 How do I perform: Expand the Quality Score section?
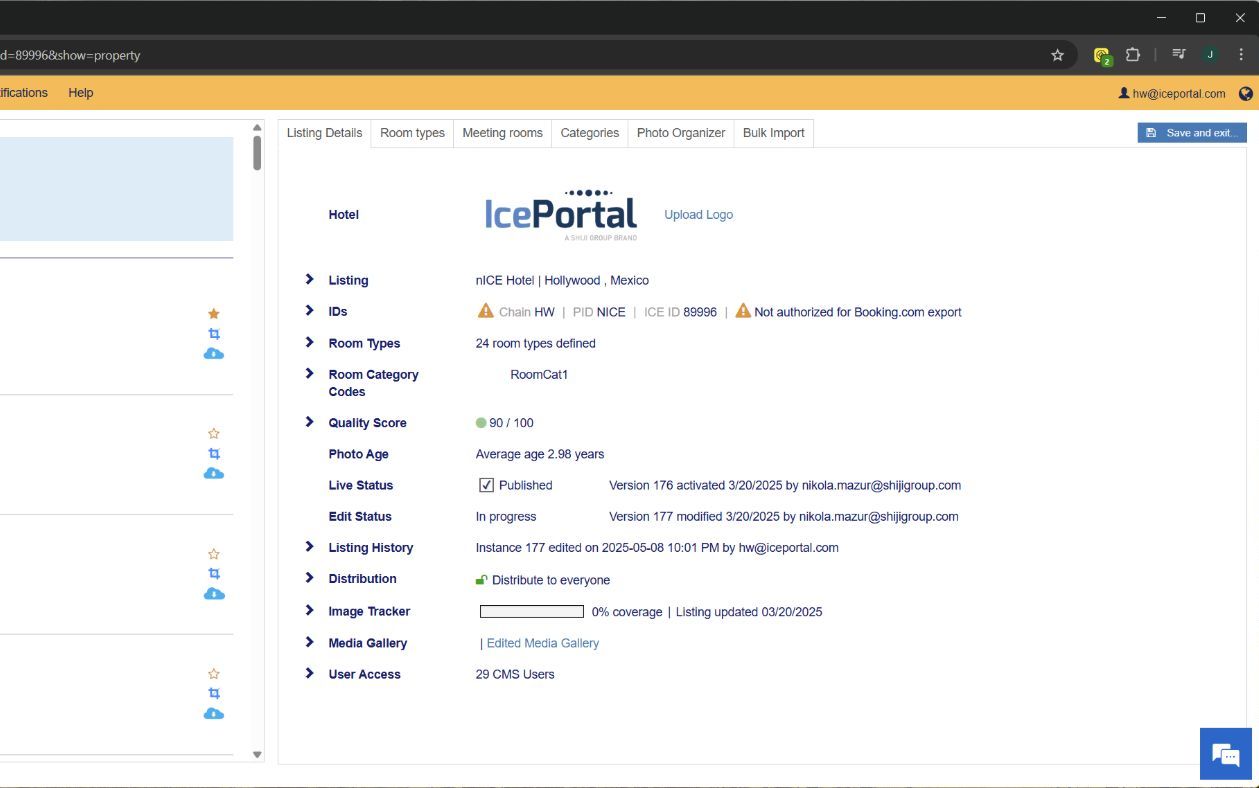[309, 422]
